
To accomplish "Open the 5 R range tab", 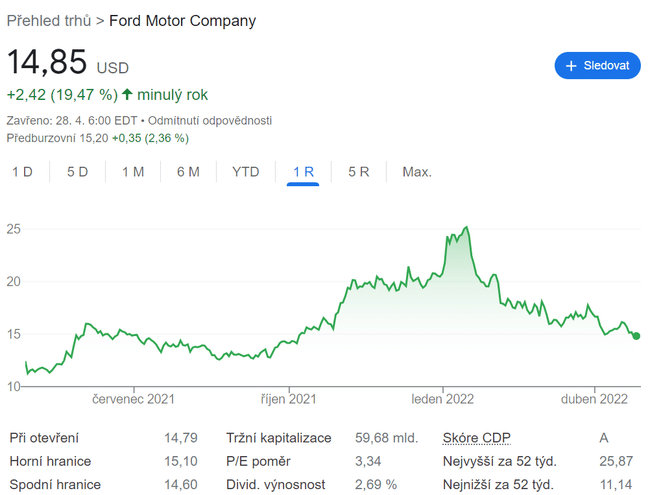I will [359, 172].
